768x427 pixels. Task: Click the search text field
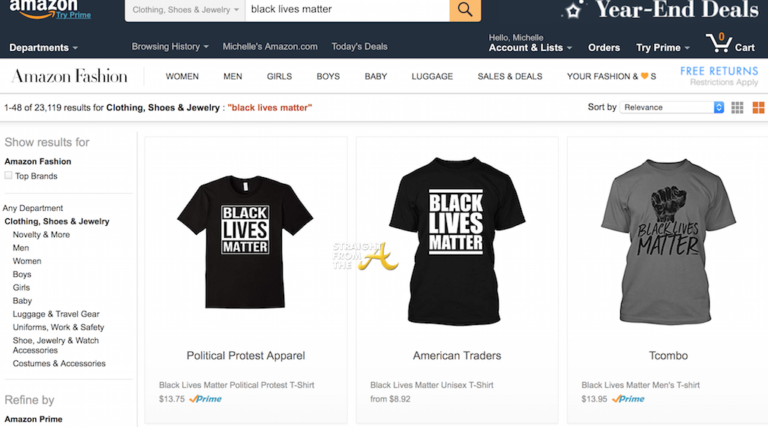(347, 9)
